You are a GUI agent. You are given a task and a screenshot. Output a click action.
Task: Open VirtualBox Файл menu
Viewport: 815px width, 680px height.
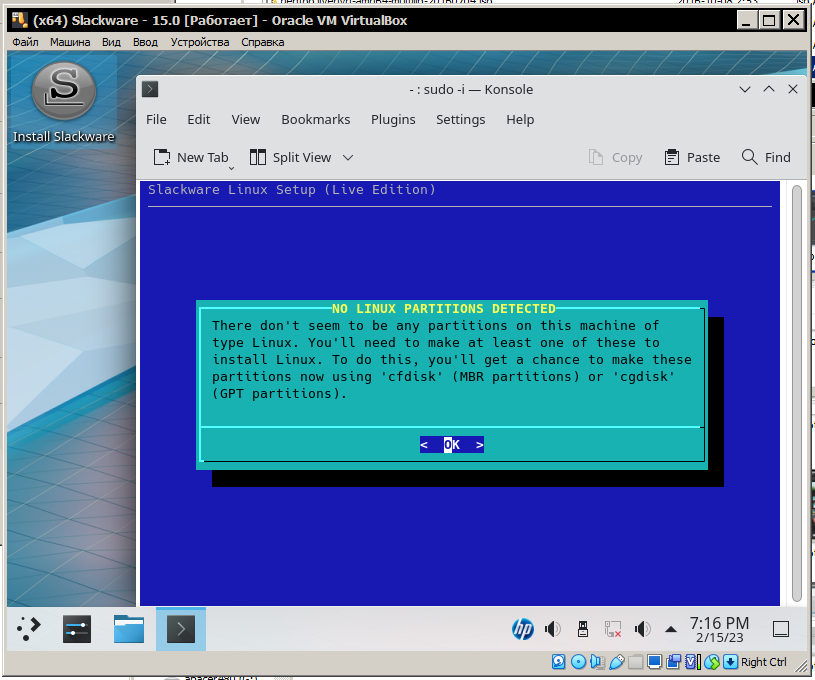coord(25,42)
